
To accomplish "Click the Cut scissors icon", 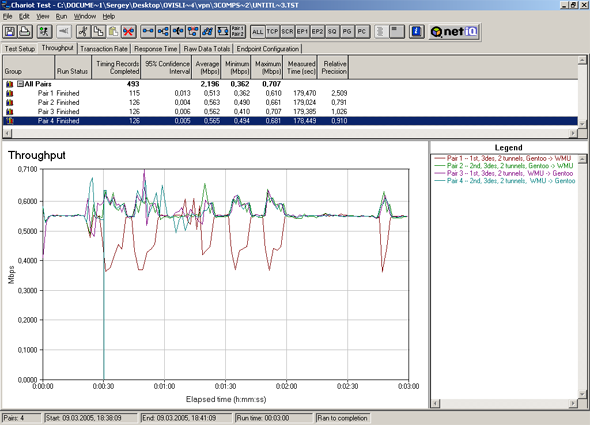I will click(x=83, y=32).
